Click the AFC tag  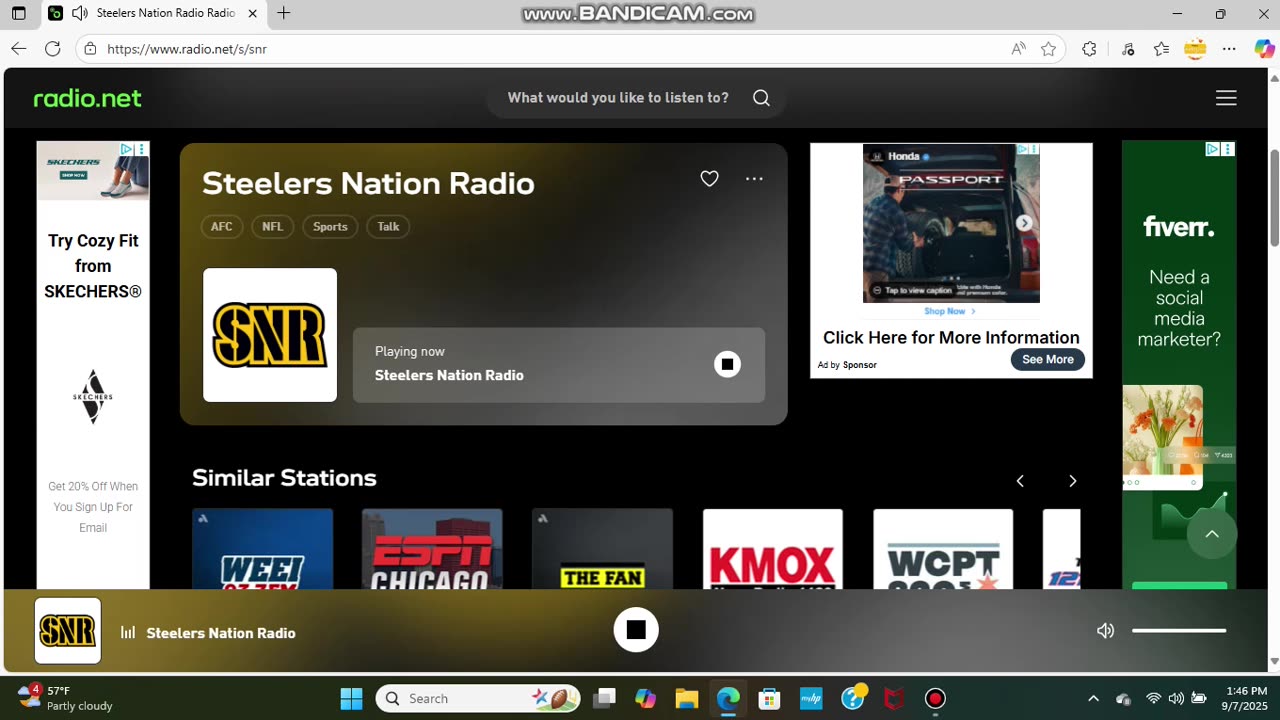point(222,227)
